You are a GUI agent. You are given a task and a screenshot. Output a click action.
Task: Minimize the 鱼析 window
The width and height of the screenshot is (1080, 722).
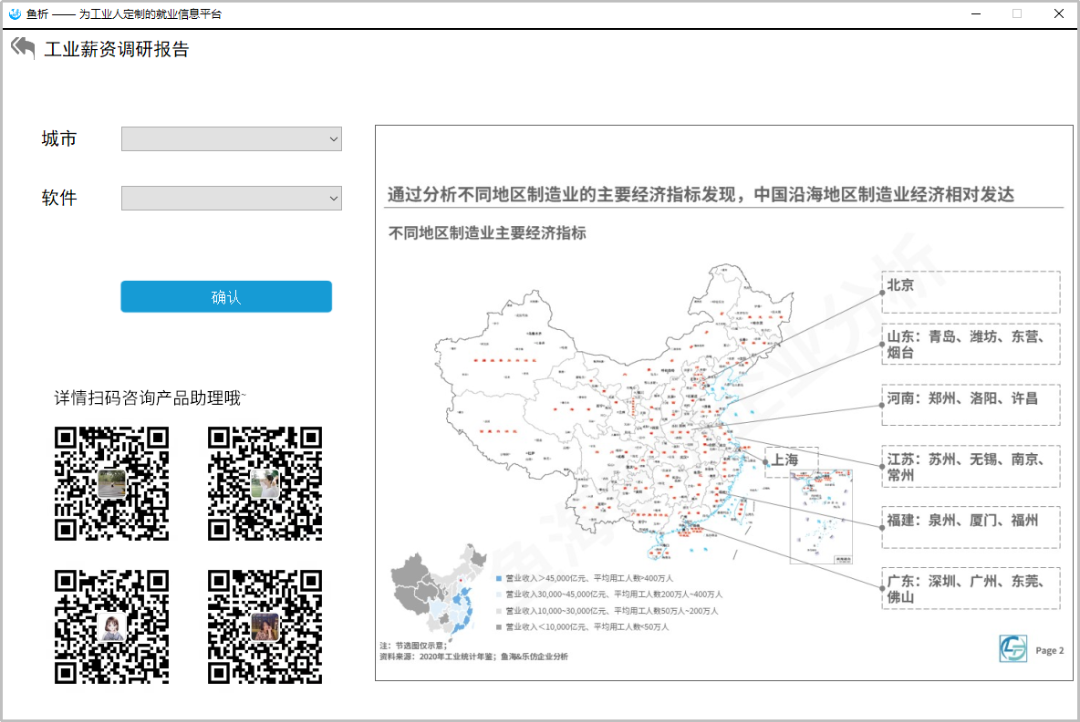point(976,14)
